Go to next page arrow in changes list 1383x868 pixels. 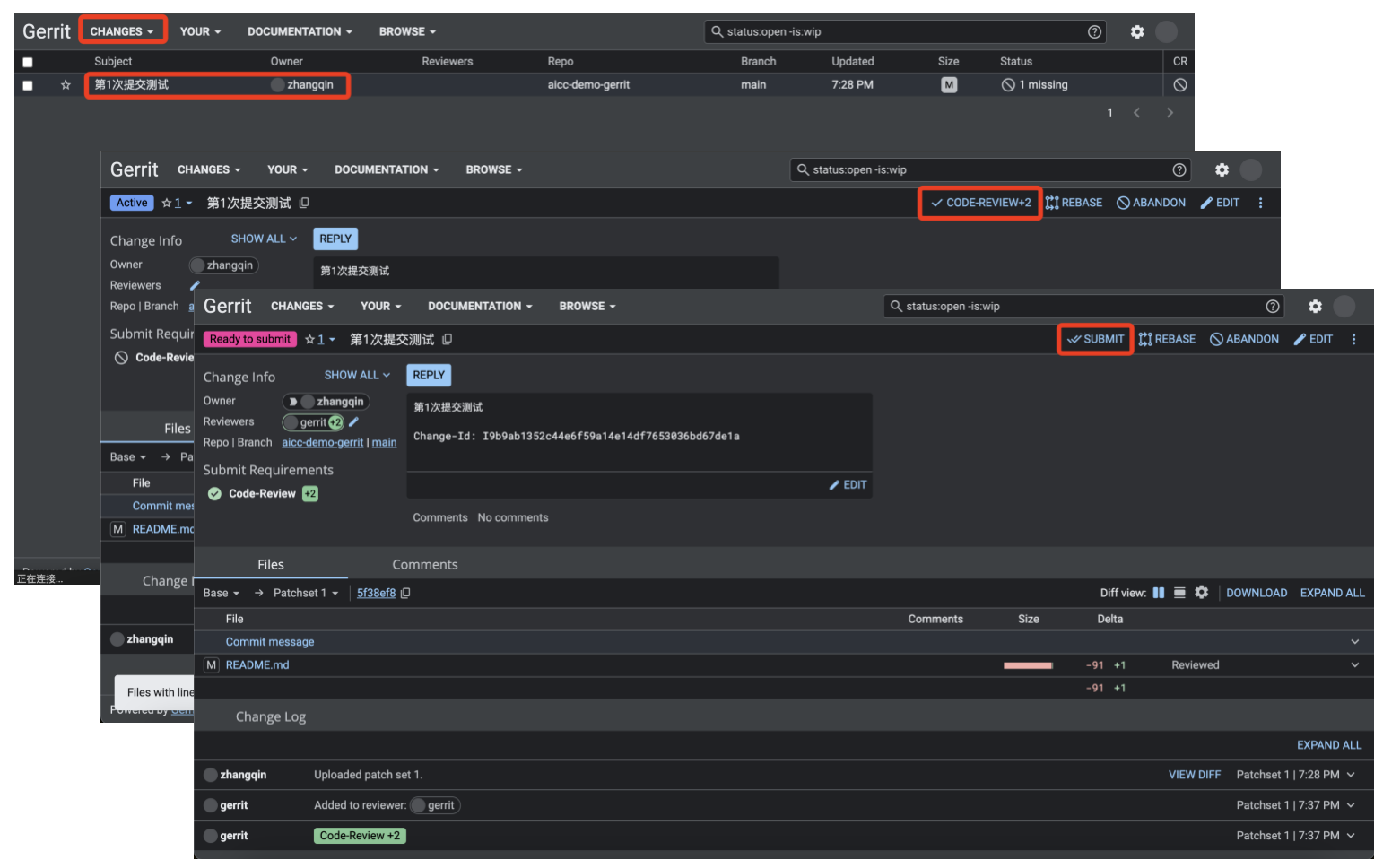click(1169, 113)
